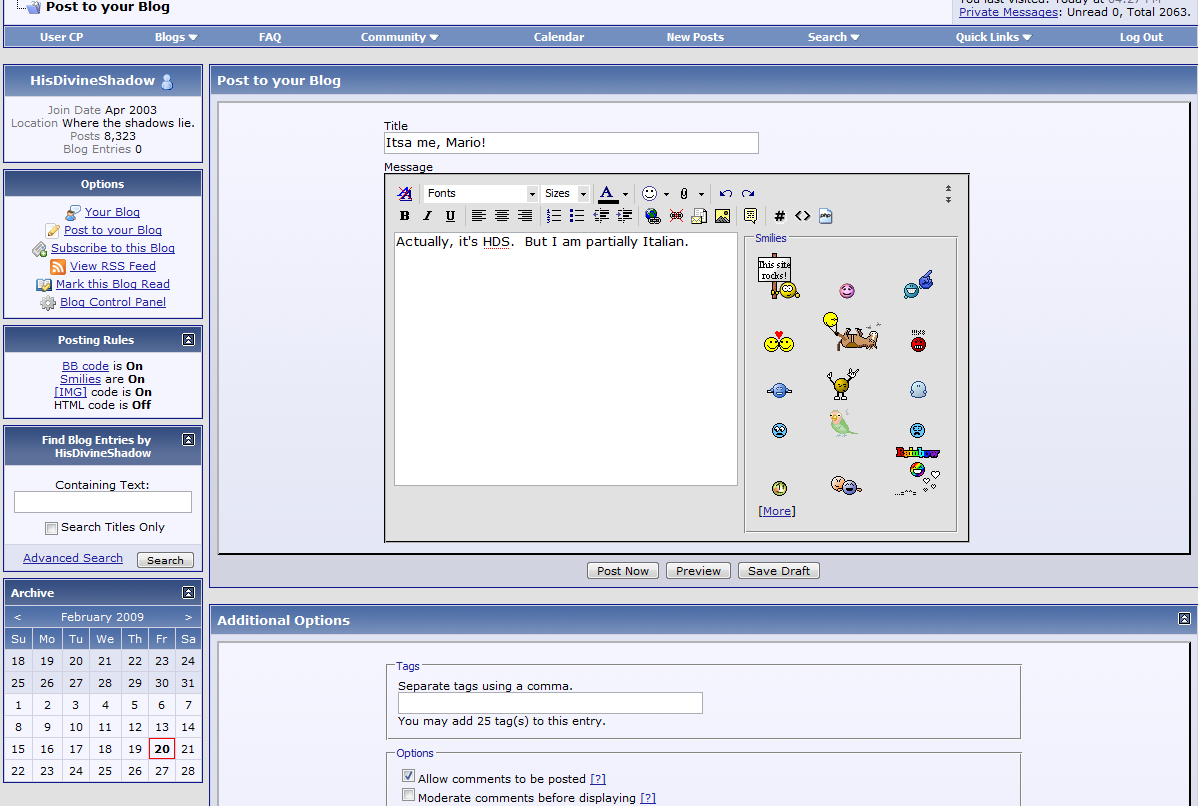Toggle bold formatting in the editor
Screen dimensions: 1198x806
click(x=404, y=216)
